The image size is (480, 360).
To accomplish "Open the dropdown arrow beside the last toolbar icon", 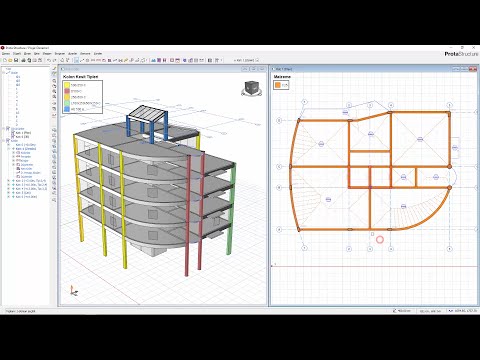I will click(x=221, y=60).
